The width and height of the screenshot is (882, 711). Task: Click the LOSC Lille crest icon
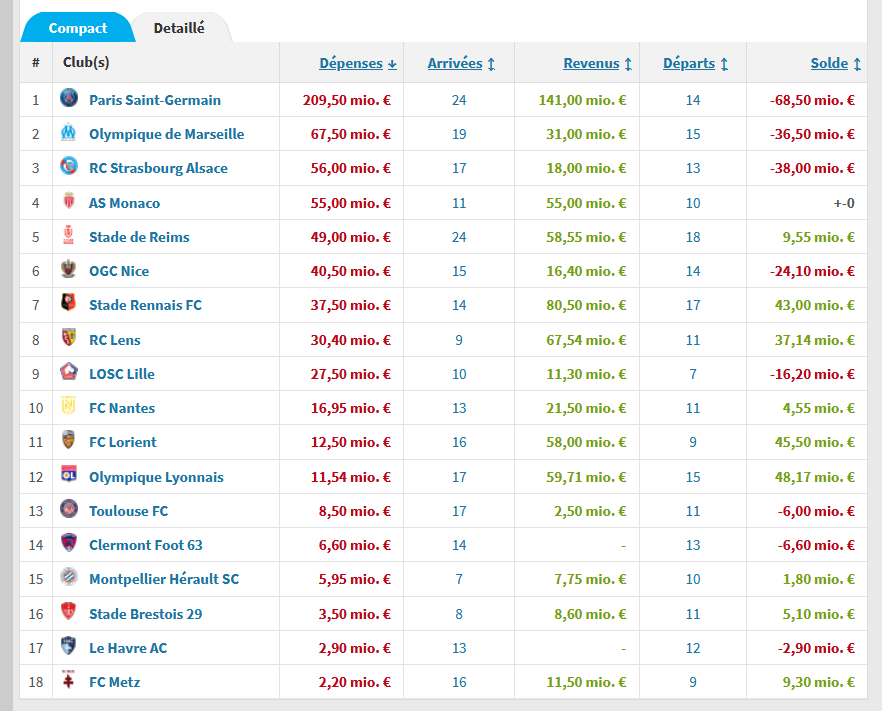tap(69, 372)
